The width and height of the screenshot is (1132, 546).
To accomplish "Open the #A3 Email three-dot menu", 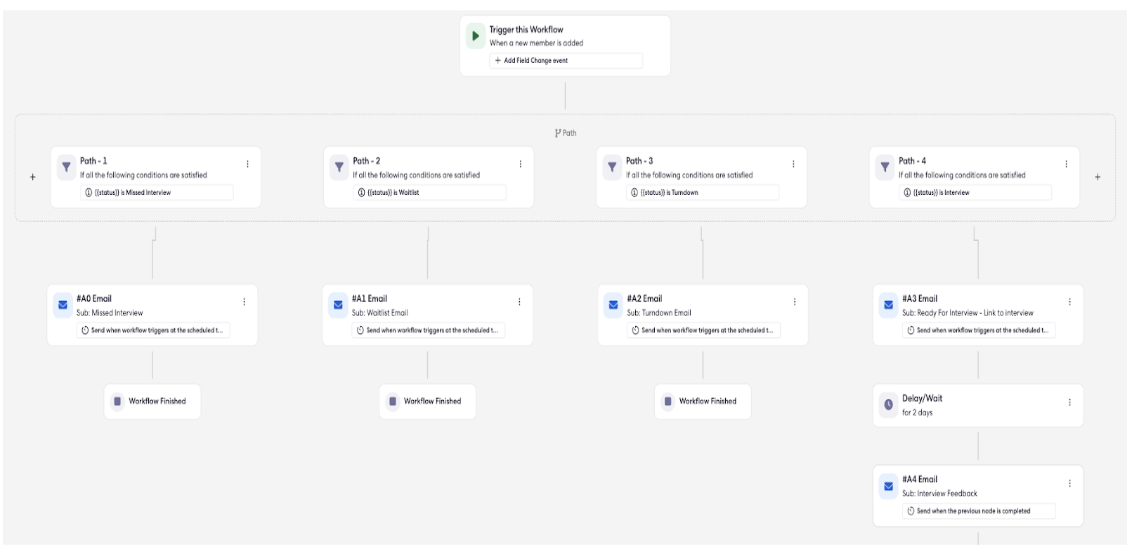I will [1070, 302].
